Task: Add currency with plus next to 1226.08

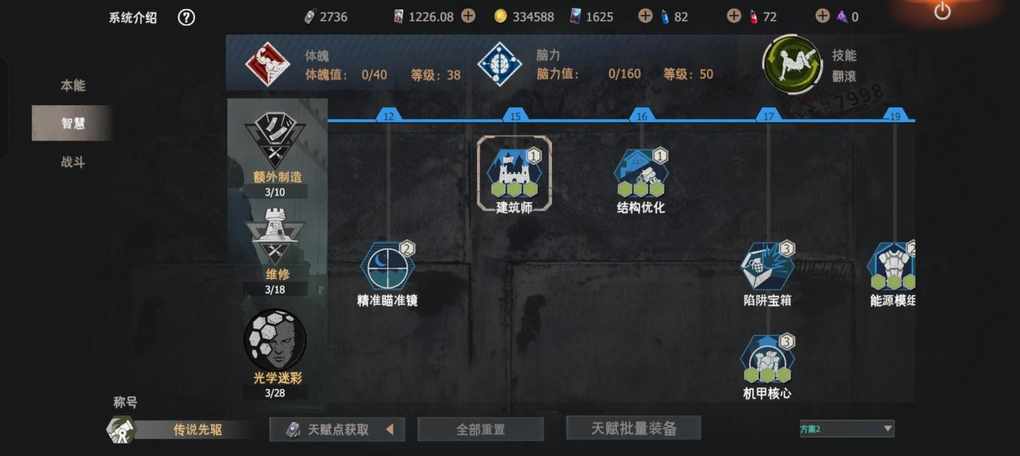Action: 468,16
